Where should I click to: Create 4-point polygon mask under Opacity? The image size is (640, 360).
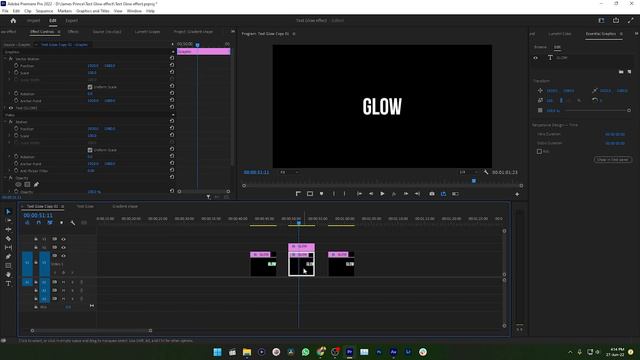[27, 184]
